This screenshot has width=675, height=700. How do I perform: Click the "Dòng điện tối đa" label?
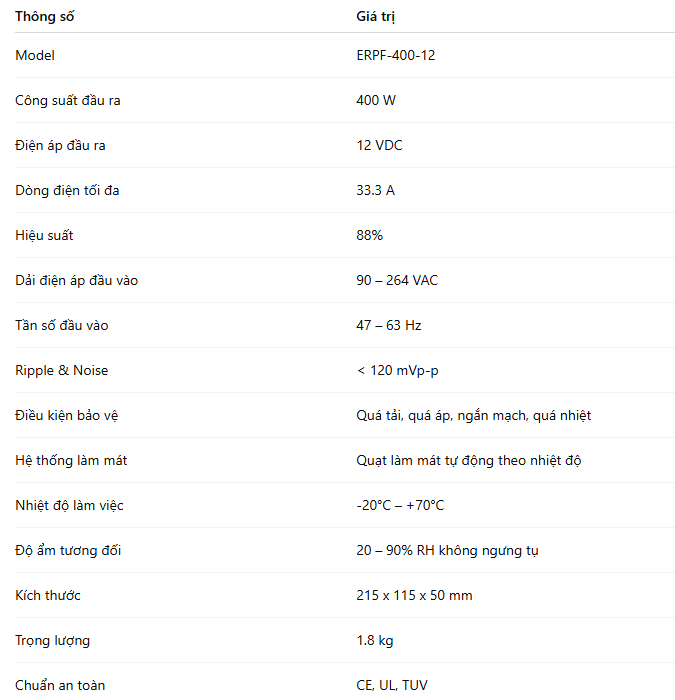click(x=67, y=190)
